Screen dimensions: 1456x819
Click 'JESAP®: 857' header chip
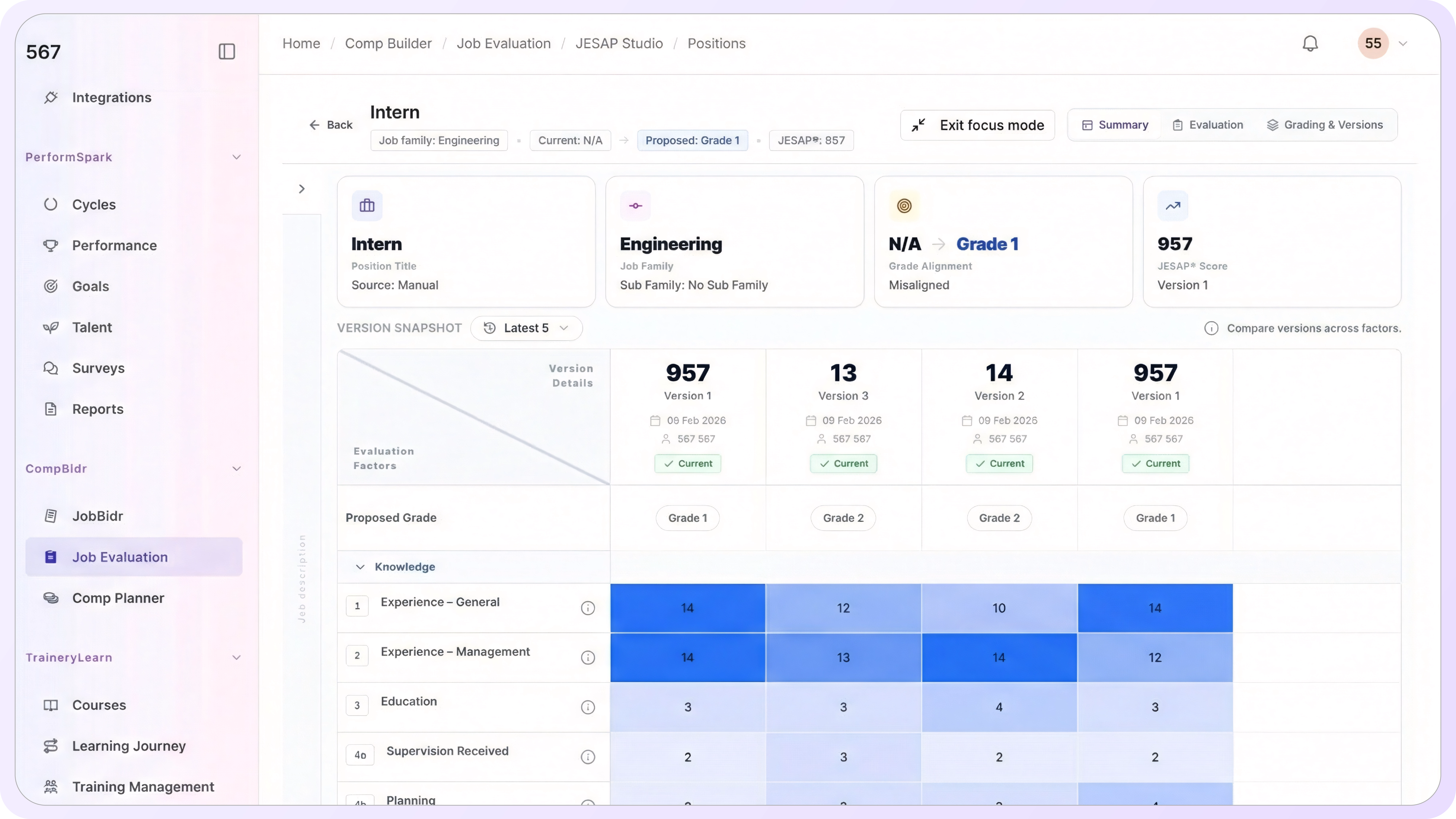pyautogui.click(x=811, y=141)
